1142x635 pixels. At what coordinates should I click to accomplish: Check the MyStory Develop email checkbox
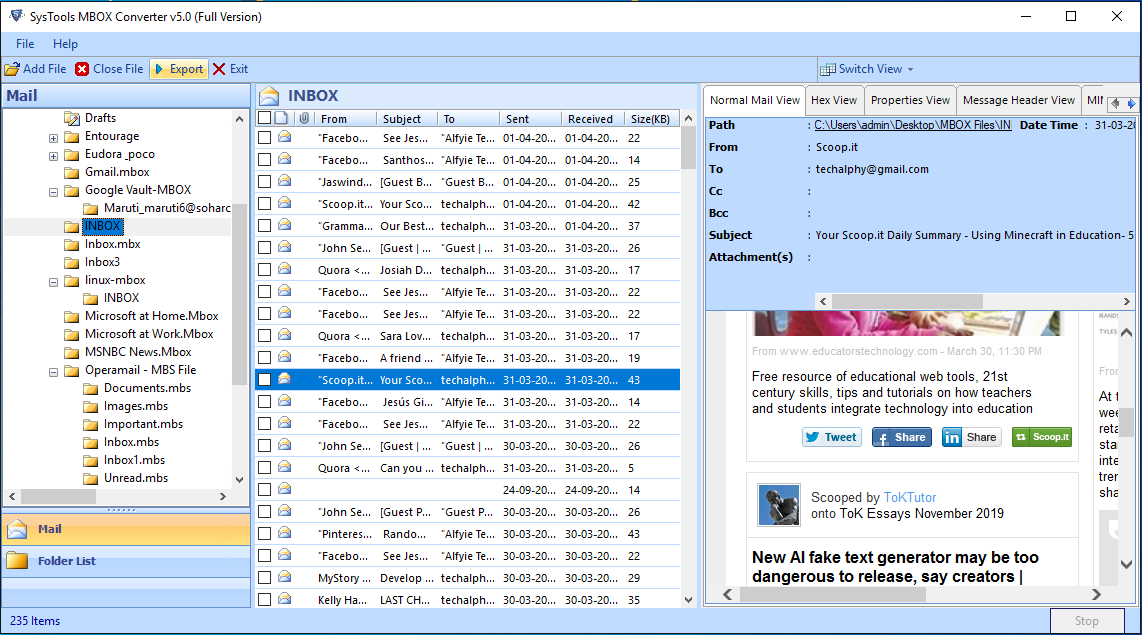(265, 578)
